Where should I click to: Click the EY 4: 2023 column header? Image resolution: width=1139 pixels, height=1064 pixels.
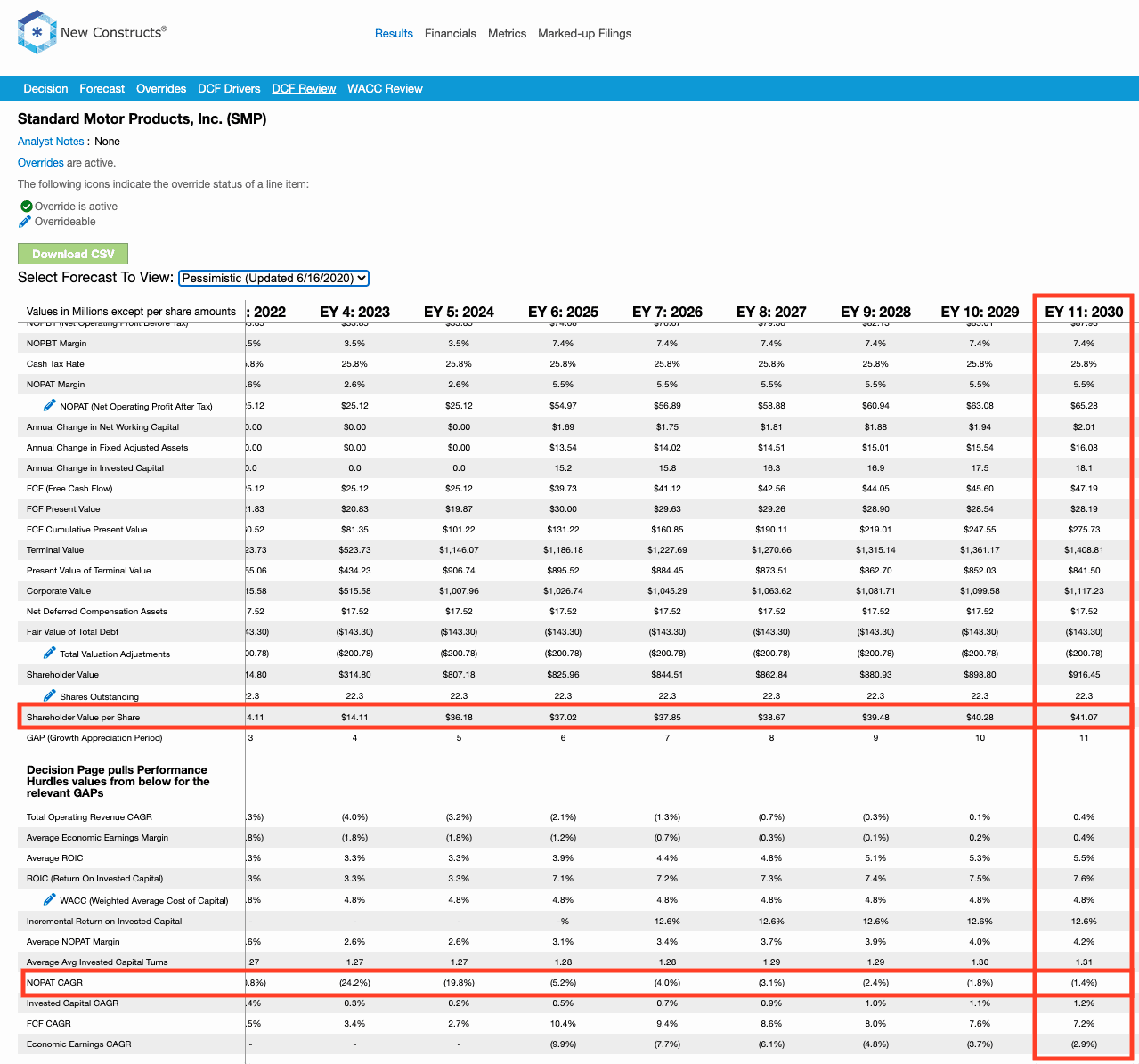click(354, 312)
